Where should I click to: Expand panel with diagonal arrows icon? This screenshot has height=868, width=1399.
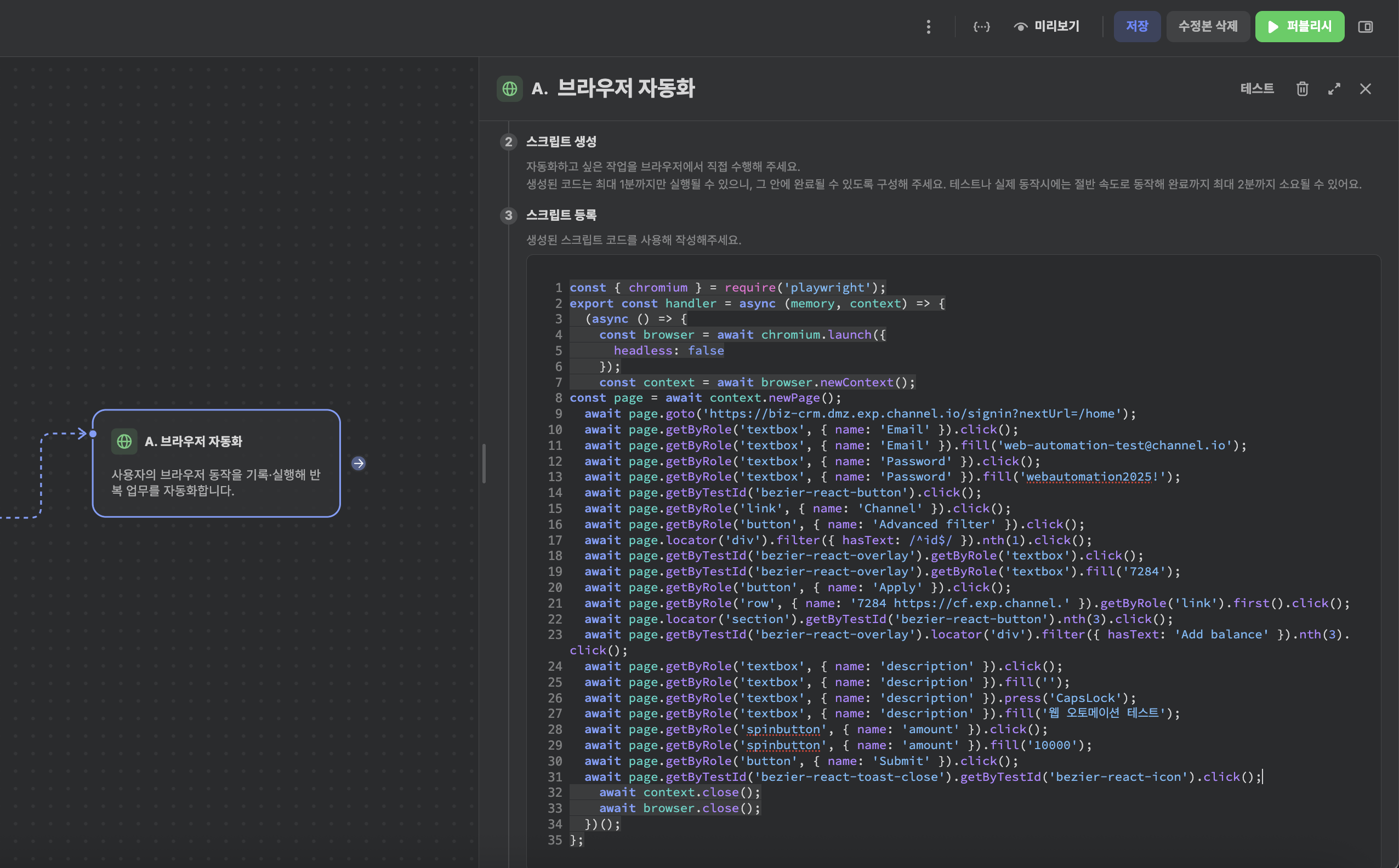point(1334,89)
